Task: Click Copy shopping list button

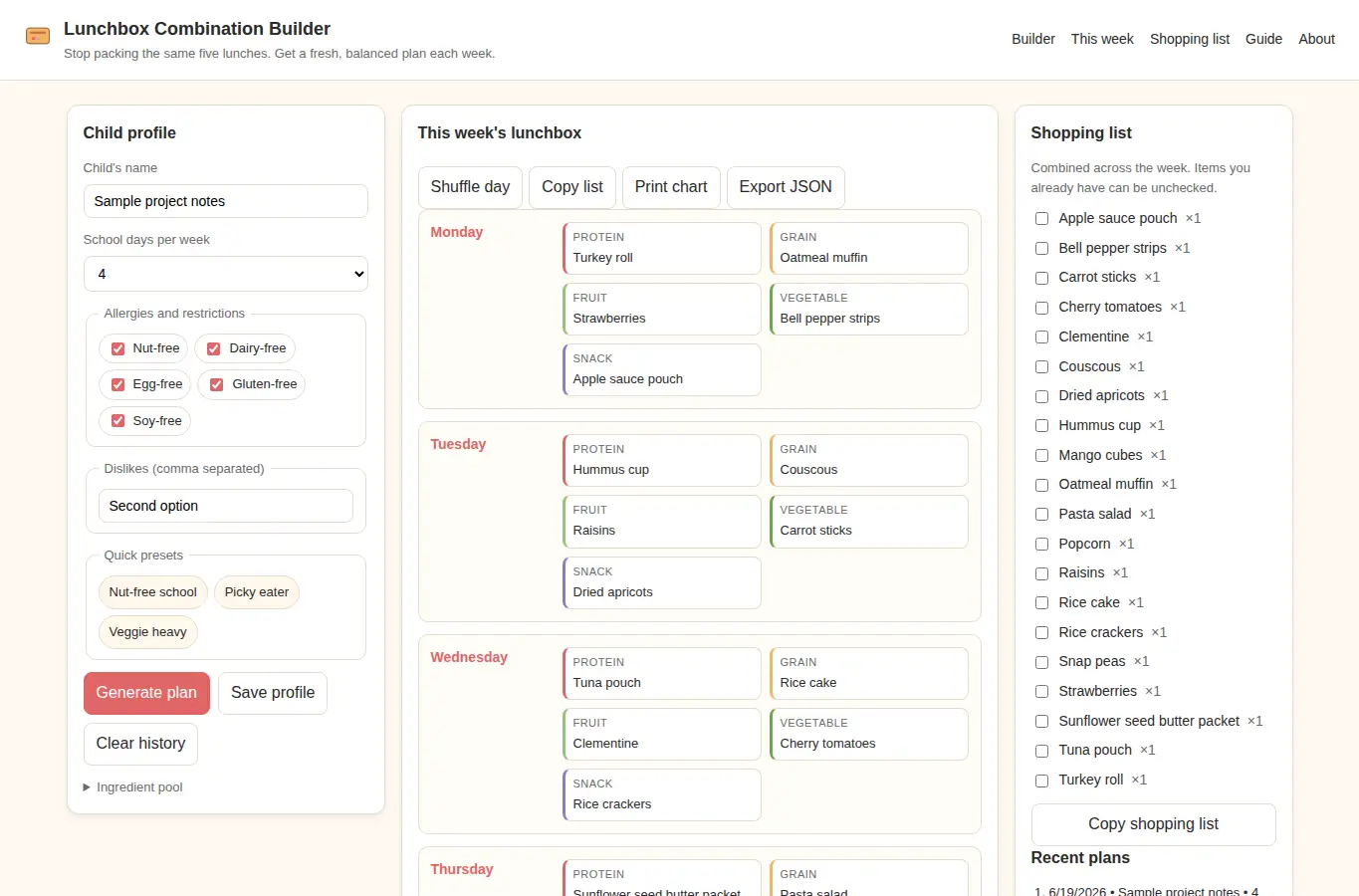Action: click(1153, 824)
